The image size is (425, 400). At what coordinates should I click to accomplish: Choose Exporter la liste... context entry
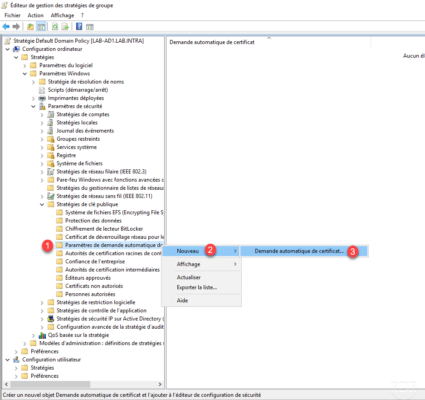click(201, 287)
